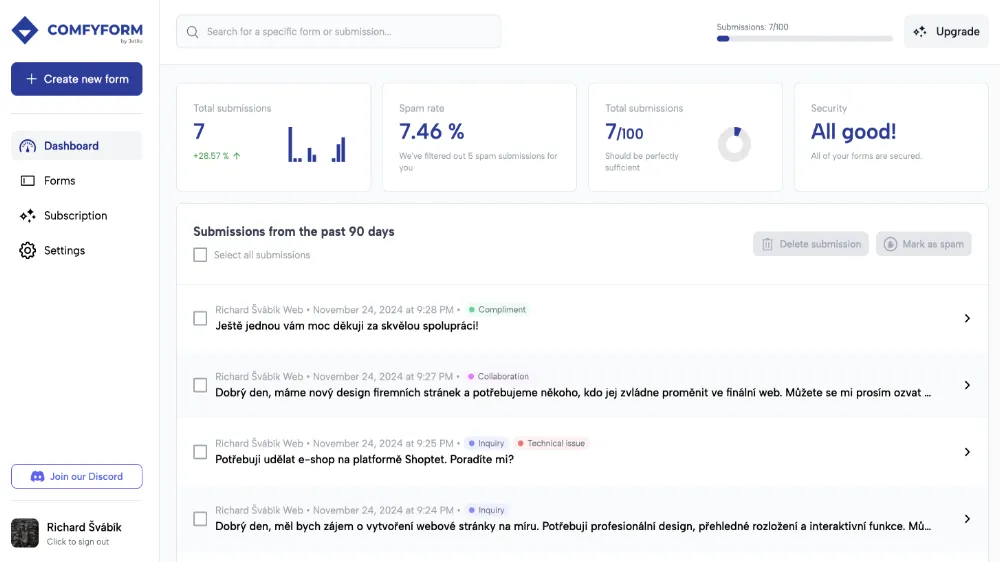The height and width of the screenshot is (562, 1000).
Task: Click Richard Švábik's profile avatar
Action: (x=25, y=533)
